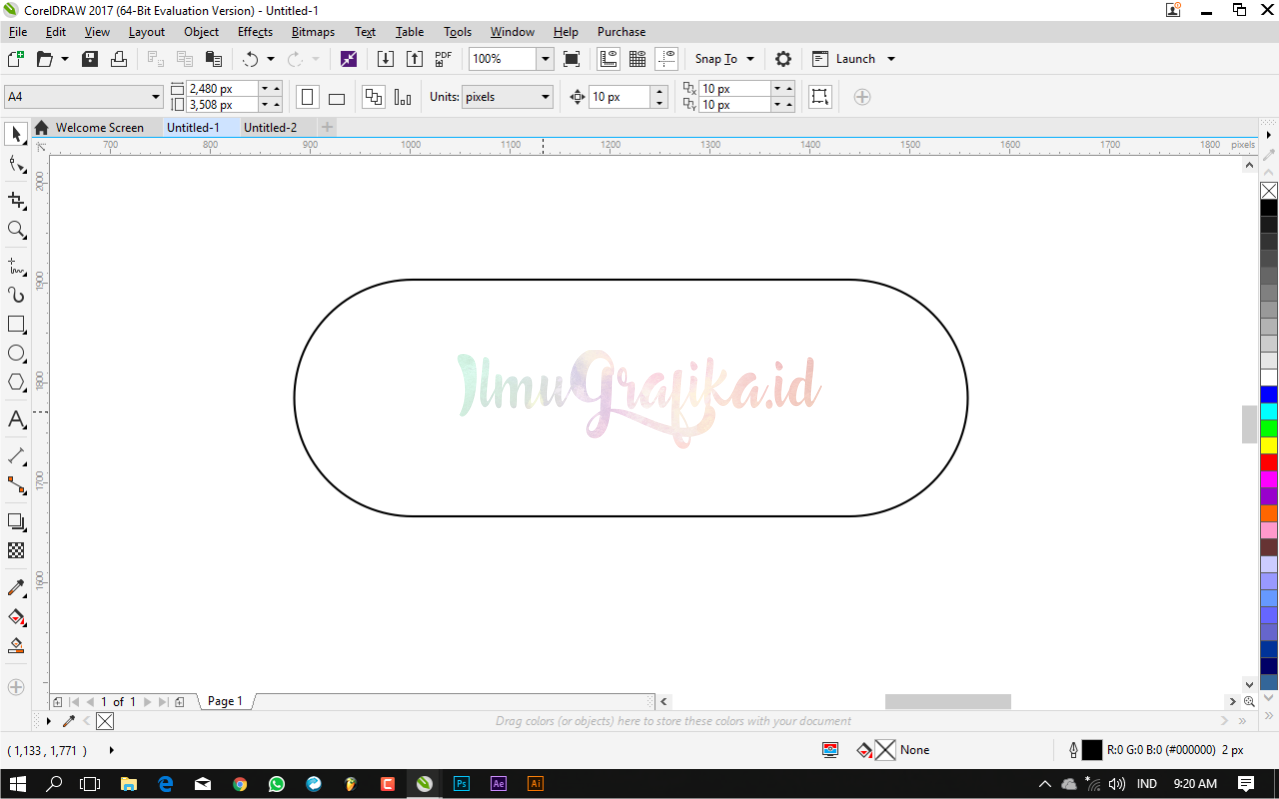Select the Artistic Media tool
The image size is (1279, 799).
(x=16, y=295)
